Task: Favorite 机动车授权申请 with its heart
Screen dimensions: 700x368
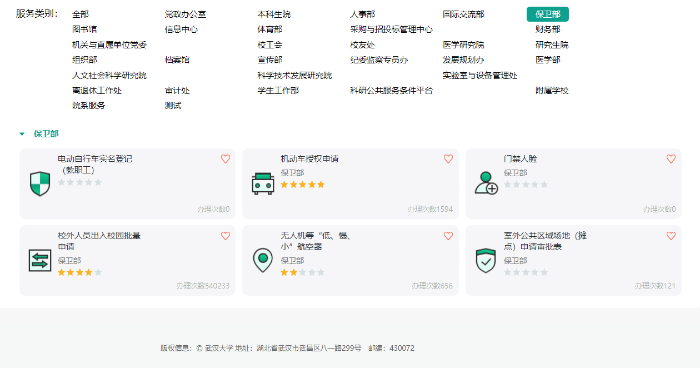Action: click(x=448, y=159)
